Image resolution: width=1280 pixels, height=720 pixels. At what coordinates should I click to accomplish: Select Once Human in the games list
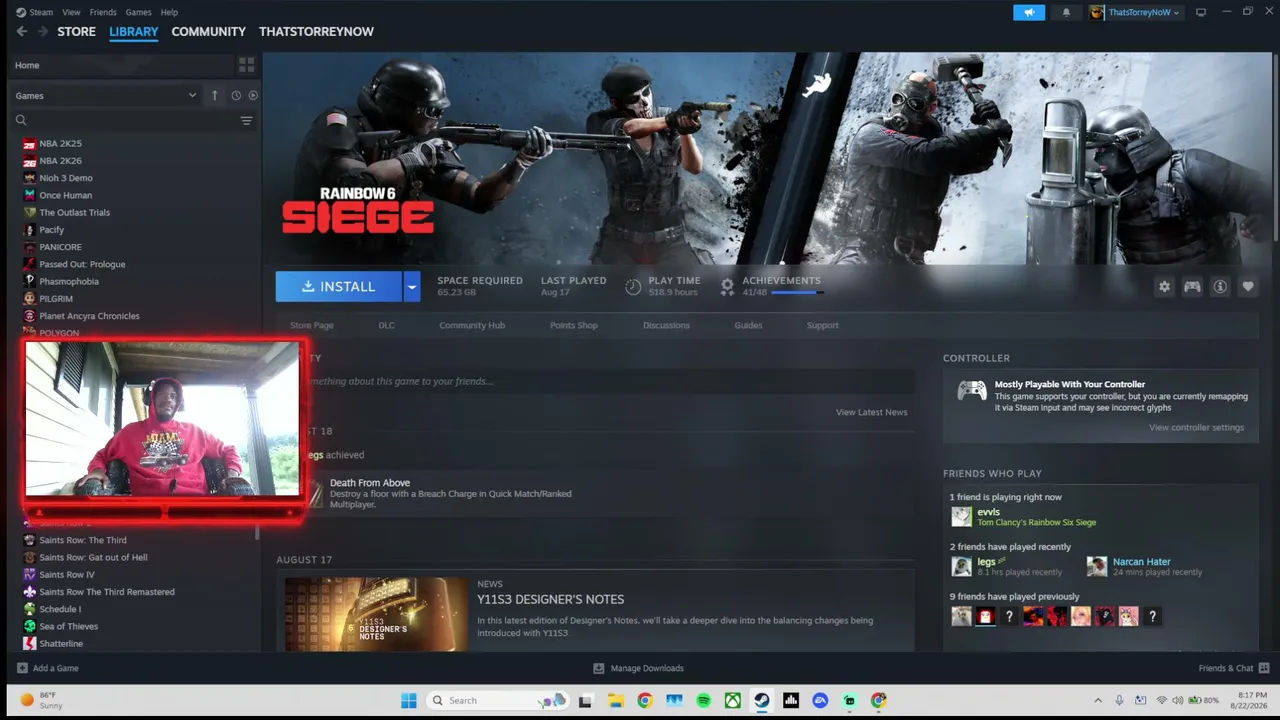66,196
